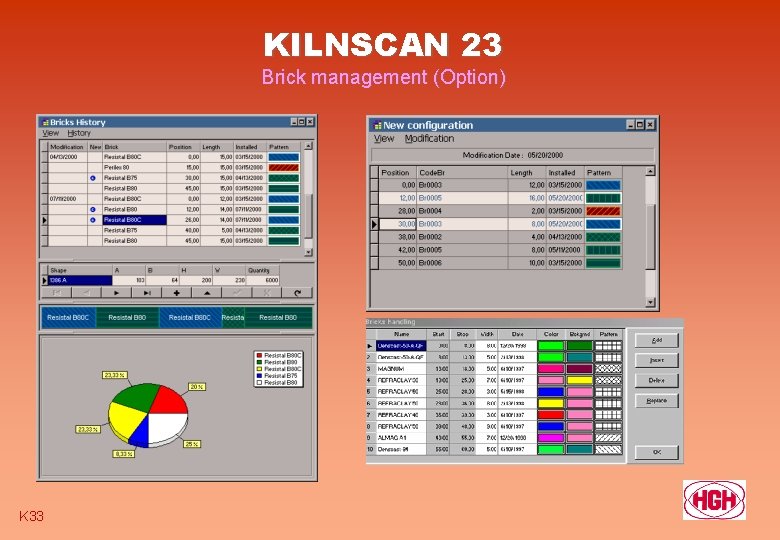Click the Add button in Bricks handling
780x540 pixels.
657,341
